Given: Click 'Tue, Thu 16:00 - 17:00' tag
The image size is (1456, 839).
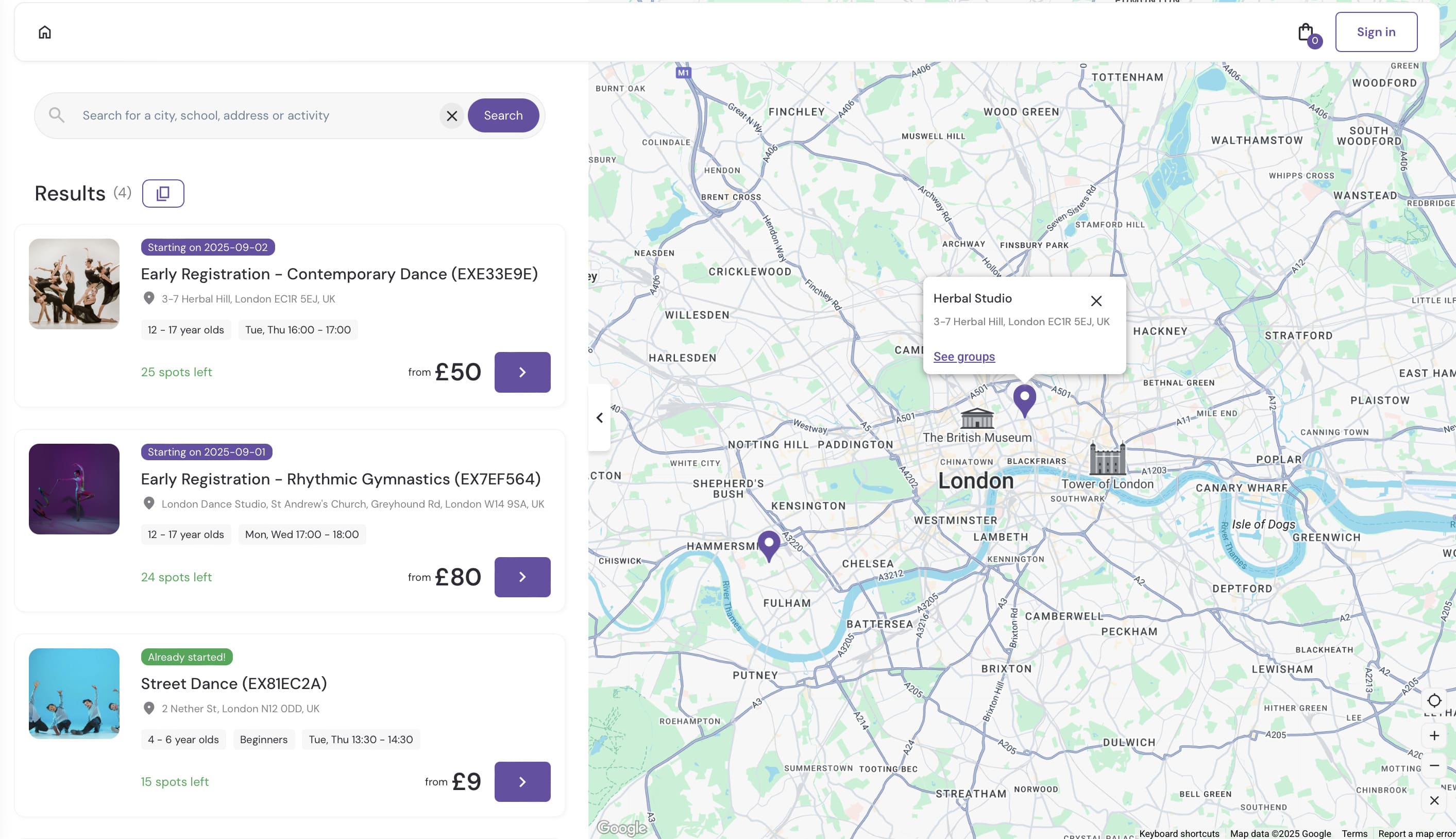Looking at the screenshot, I should [298, 330].
